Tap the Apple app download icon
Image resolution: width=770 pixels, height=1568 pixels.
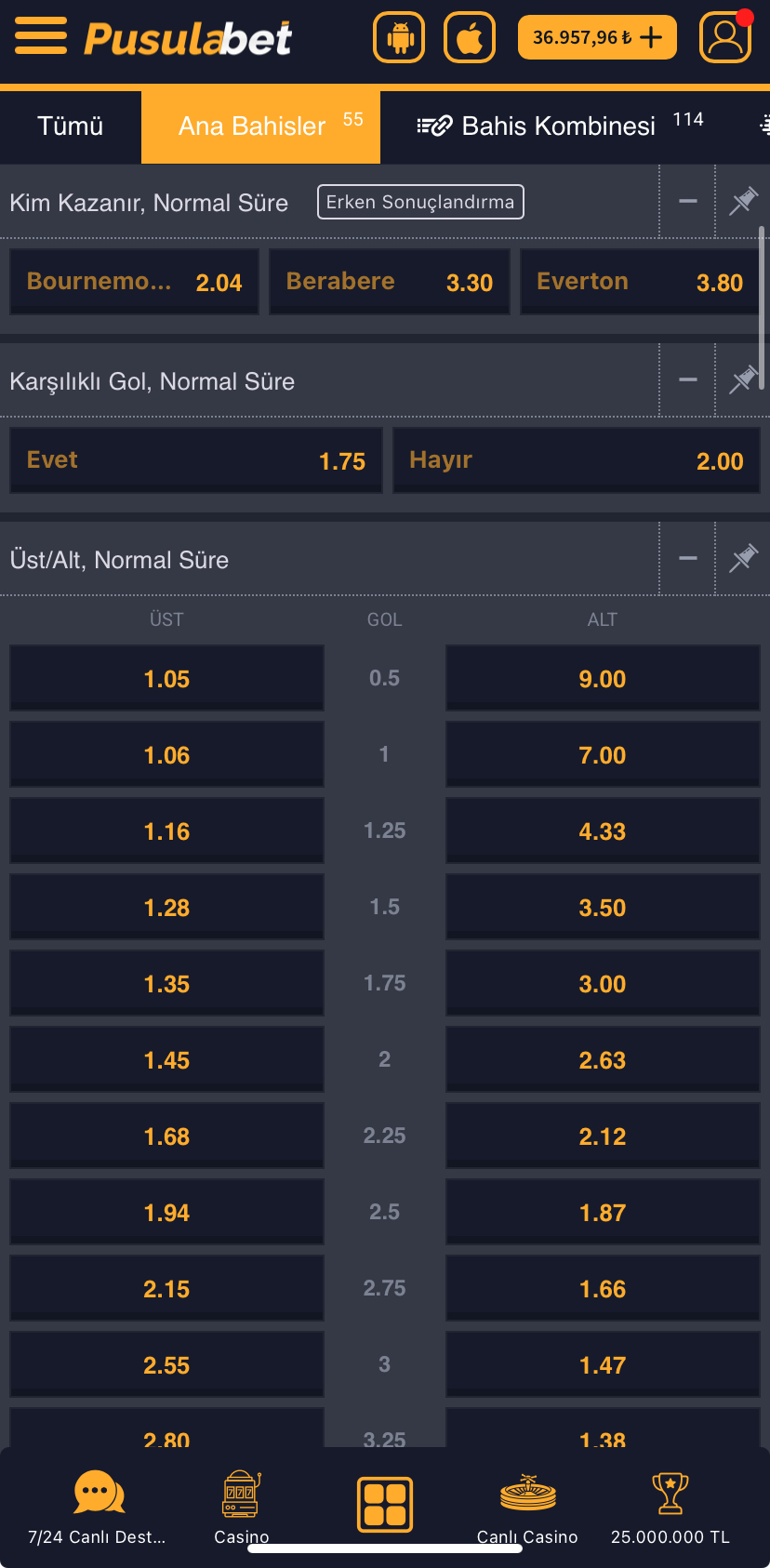(470, 37)
